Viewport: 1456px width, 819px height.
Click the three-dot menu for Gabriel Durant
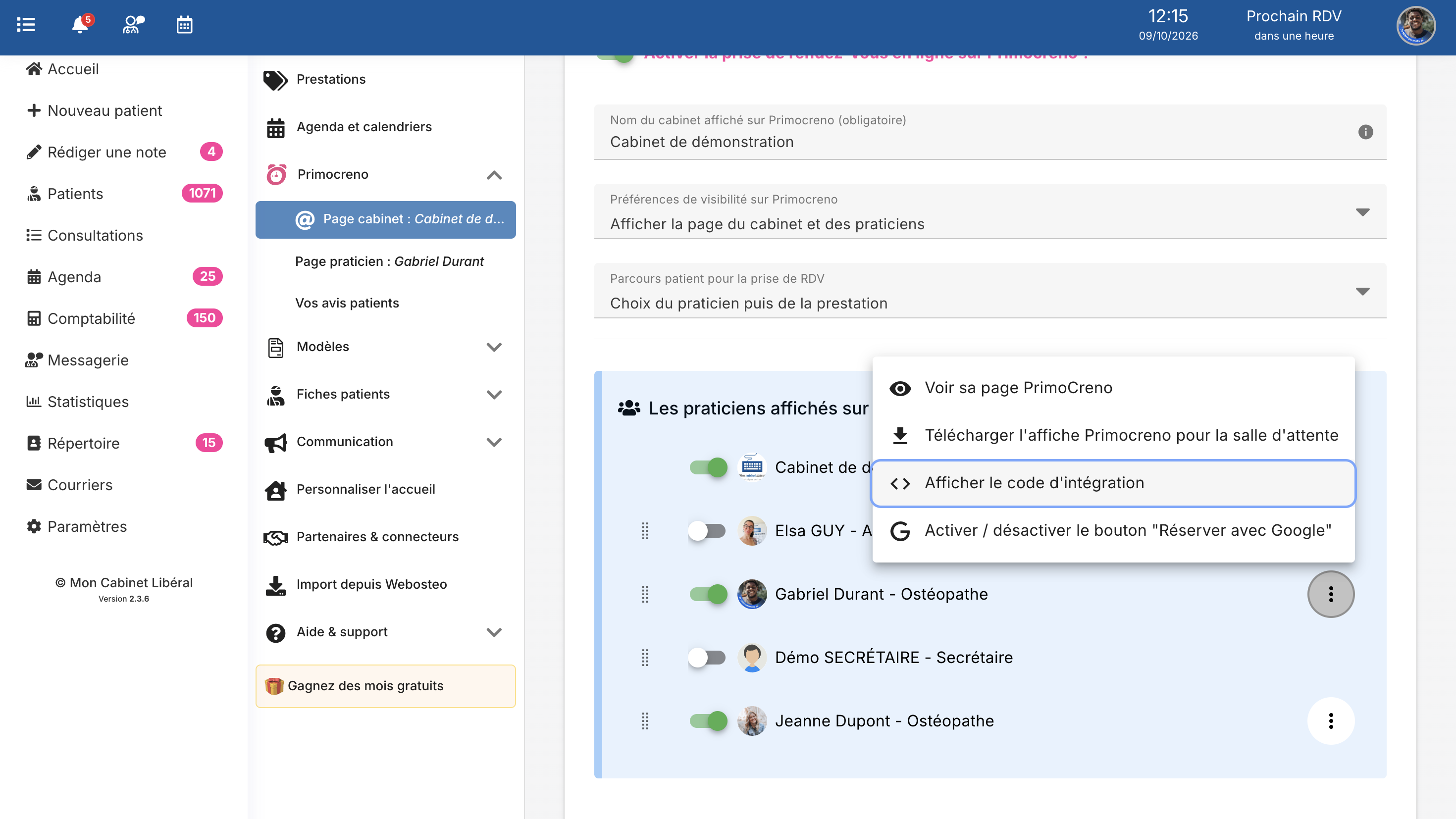pos(1331,594)
